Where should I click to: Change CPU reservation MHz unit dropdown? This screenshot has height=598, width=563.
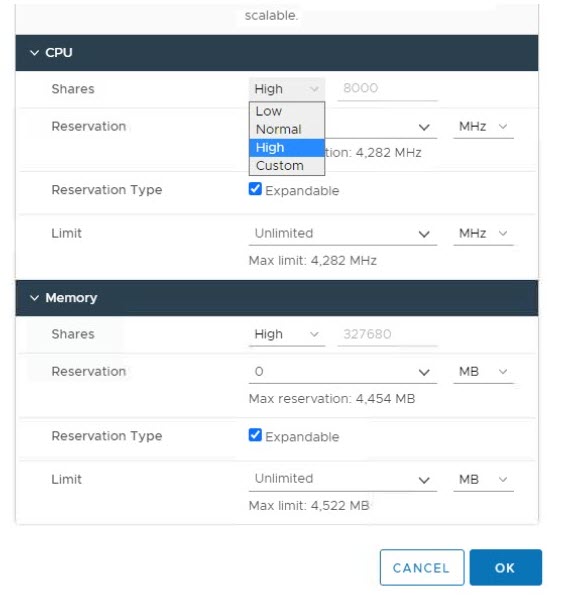(x=483, y=127)
